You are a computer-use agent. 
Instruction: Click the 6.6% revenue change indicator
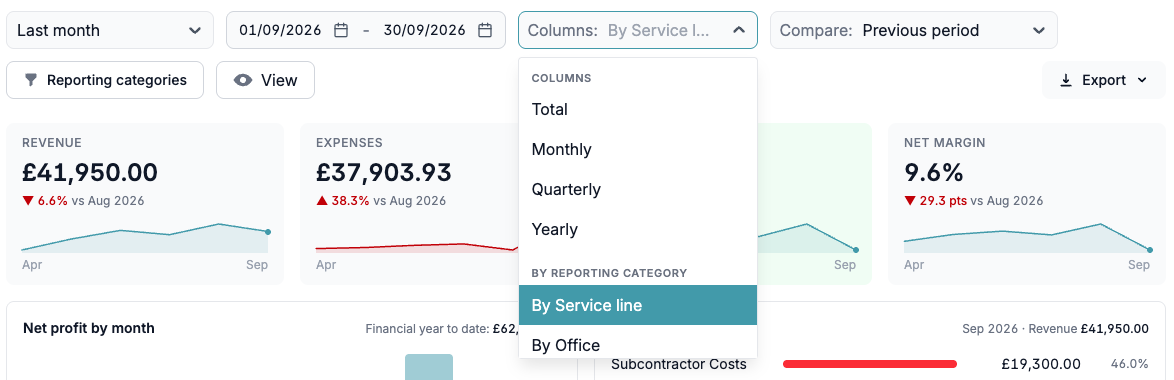coord(46,200)
